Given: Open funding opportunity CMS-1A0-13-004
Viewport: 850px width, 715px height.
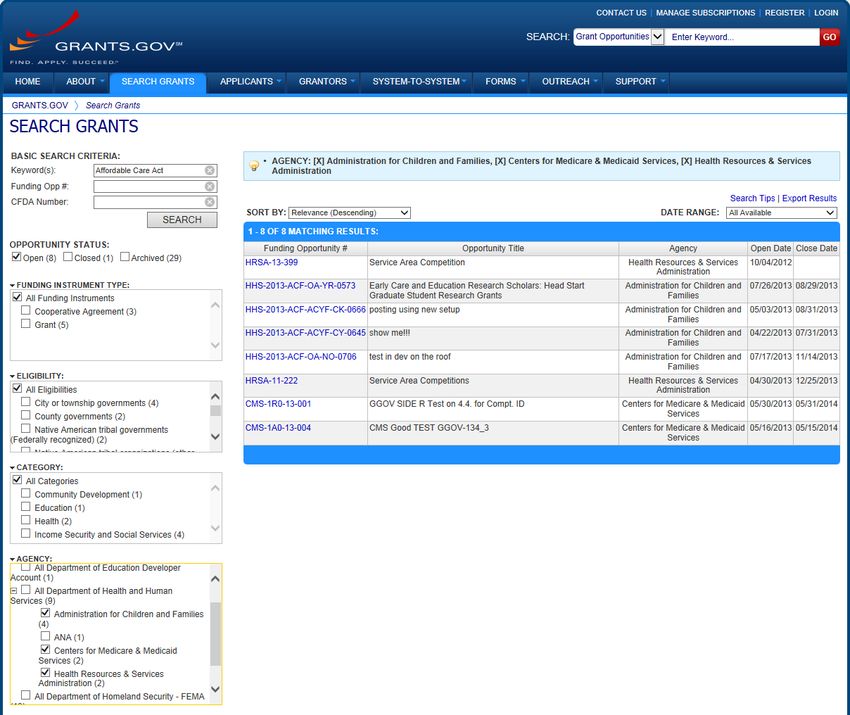Looking at the screenshot, I should [278, 428].
